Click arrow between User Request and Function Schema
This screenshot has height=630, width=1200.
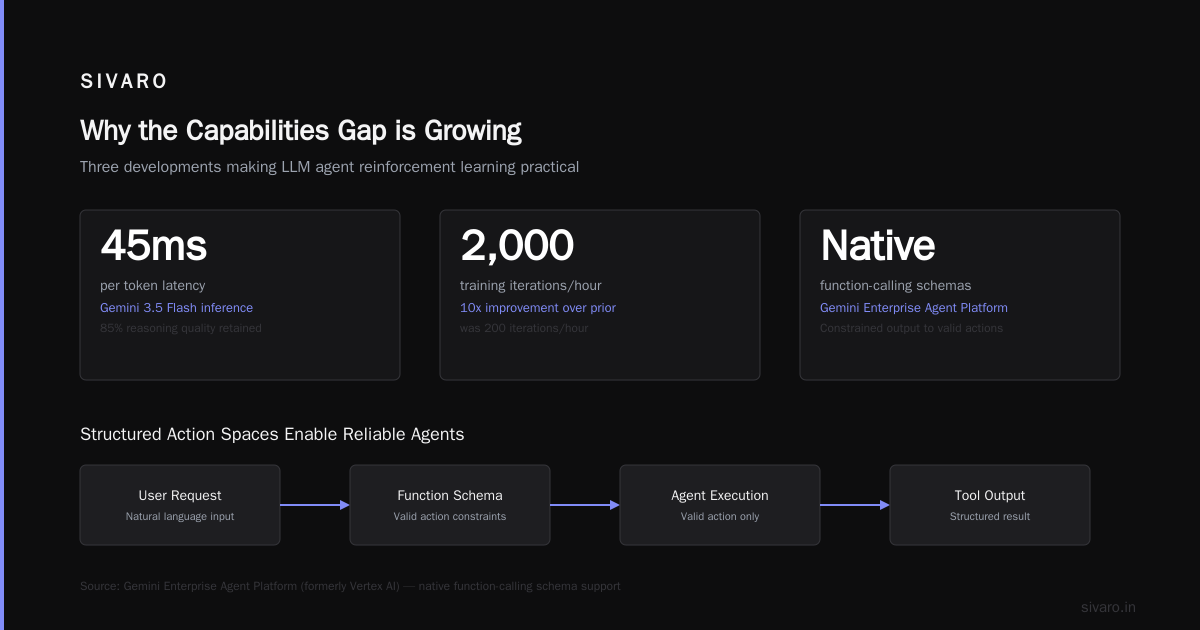coord(315,505)
